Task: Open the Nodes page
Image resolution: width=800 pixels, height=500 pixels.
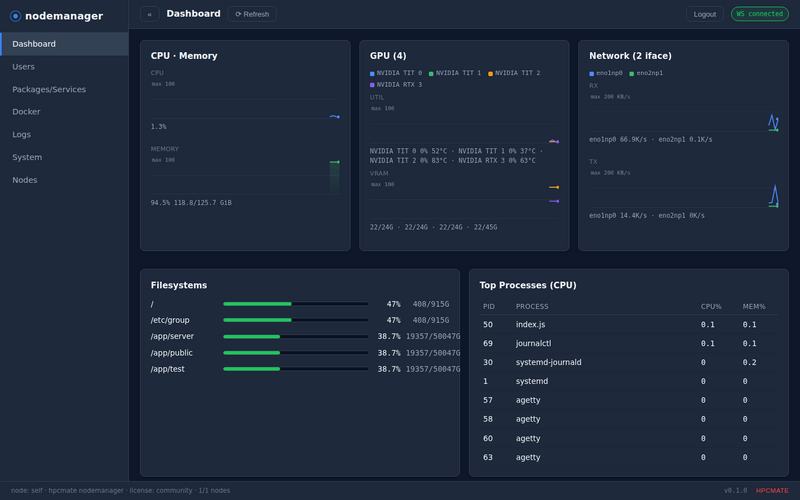Action: pos(64,180)
